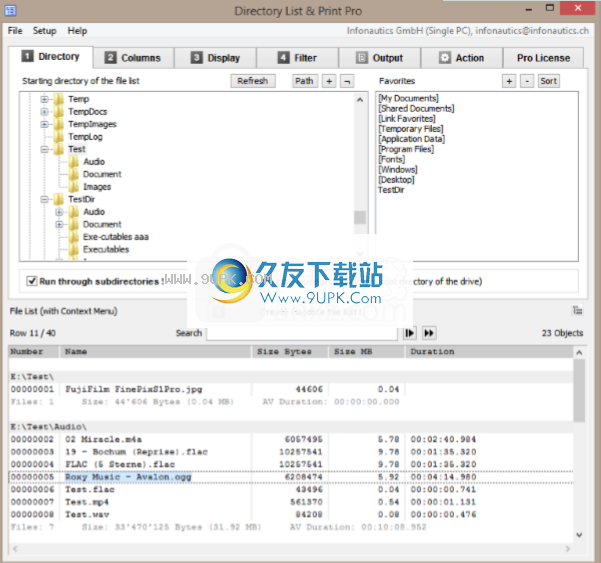Screen dimensions: 601x563
Task: Click the number 3 icon on the Display tab
Action: click(x=196, y=58)
